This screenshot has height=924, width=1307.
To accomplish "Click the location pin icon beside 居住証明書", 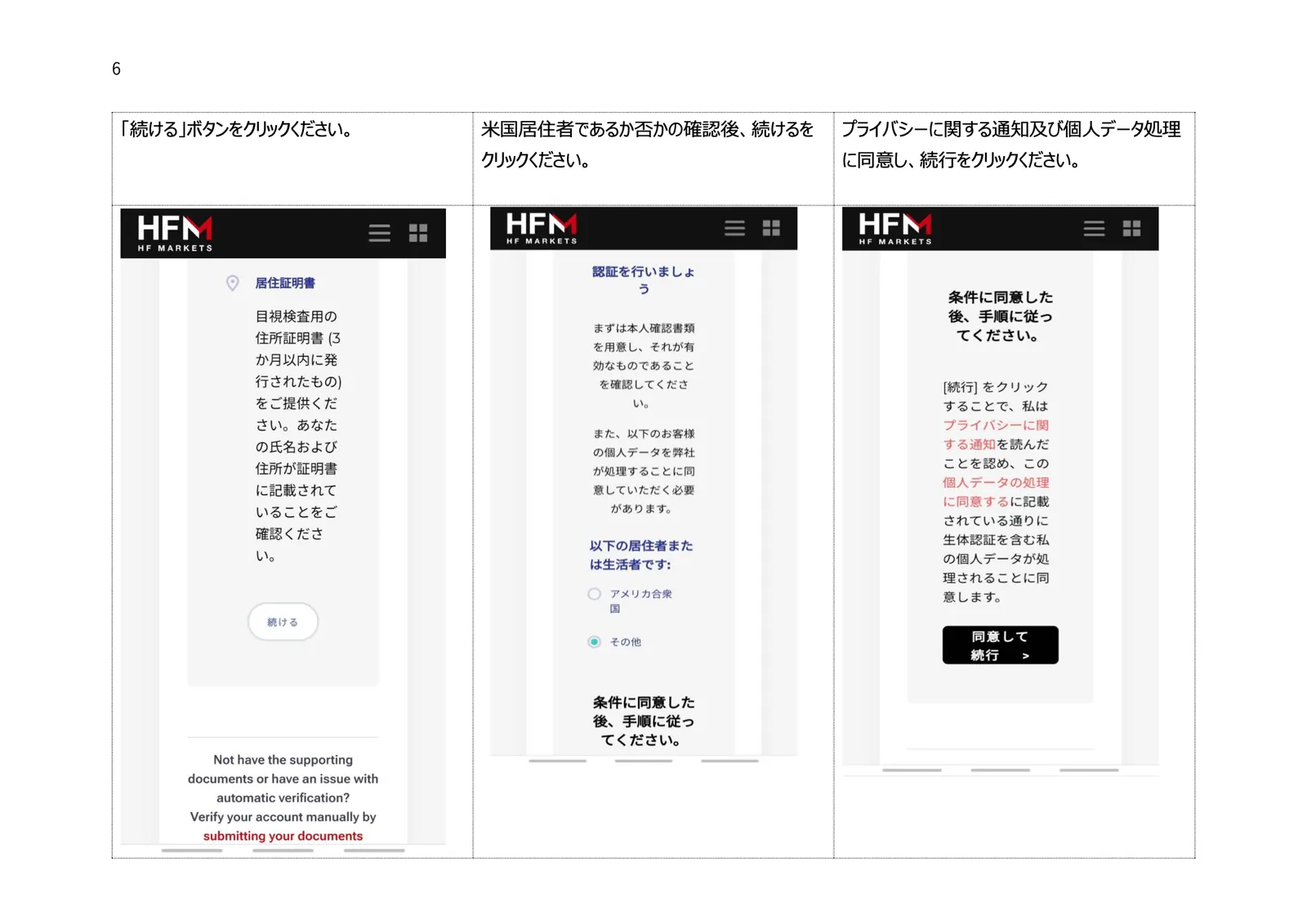I will (x=233, y=283).
